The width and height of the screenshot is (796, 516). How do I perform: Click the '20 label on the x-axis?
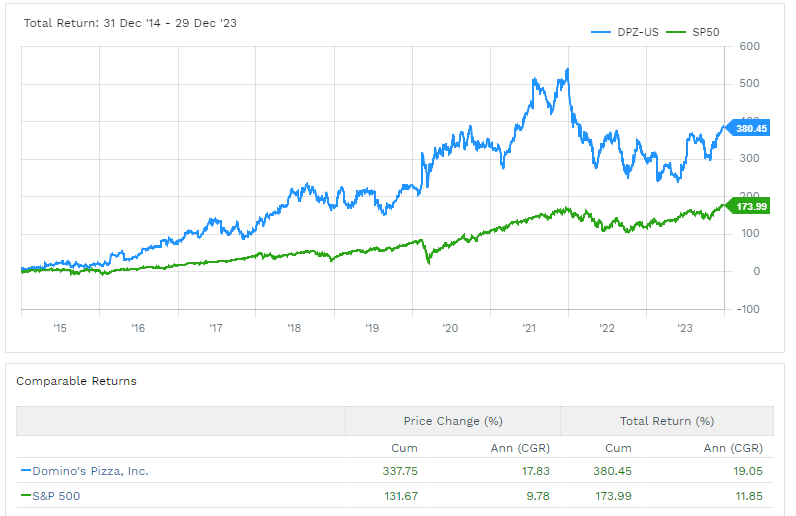coord(449,328)
